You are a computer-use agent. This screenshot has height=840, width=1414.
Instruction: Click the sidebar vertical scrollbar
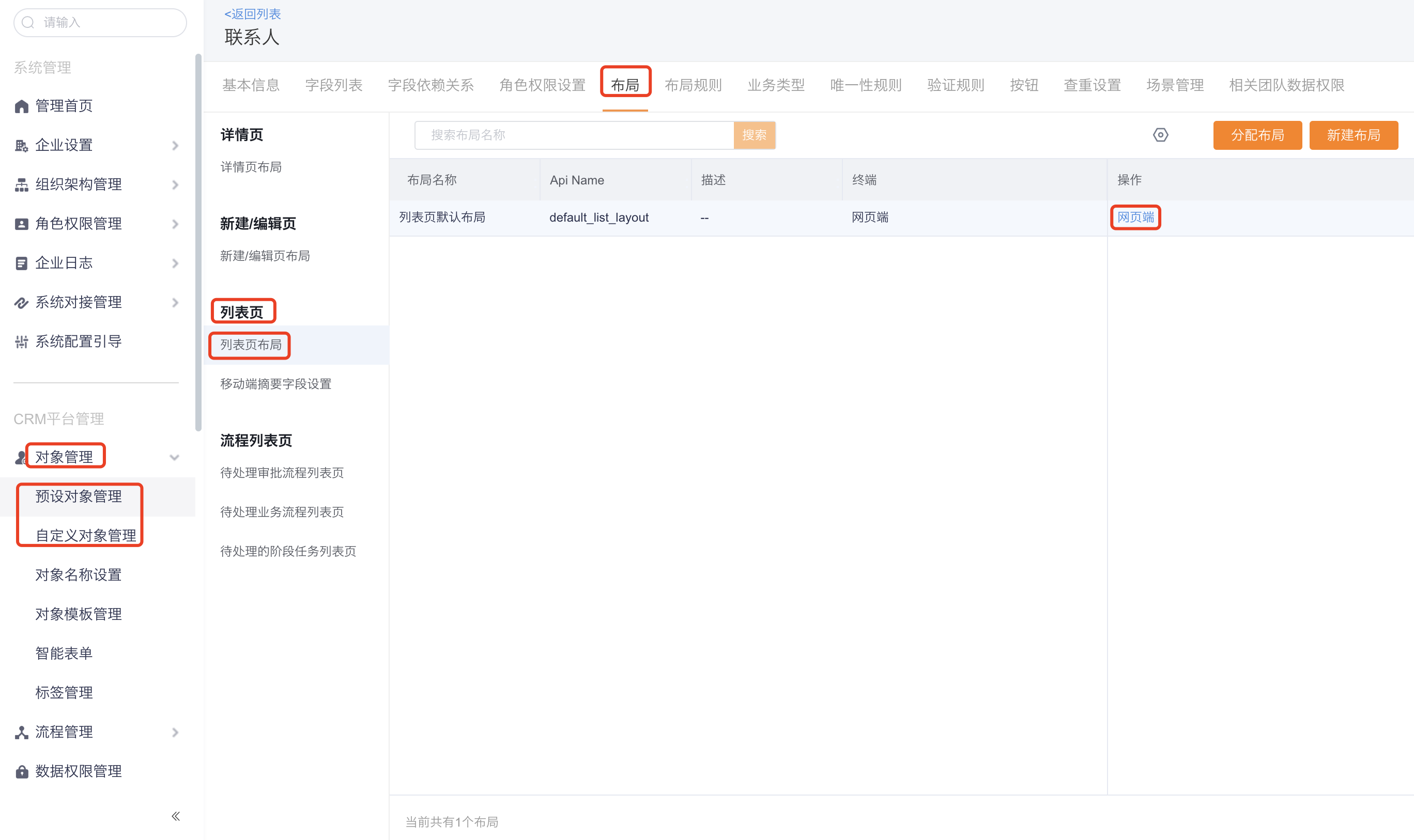point(198,242)
